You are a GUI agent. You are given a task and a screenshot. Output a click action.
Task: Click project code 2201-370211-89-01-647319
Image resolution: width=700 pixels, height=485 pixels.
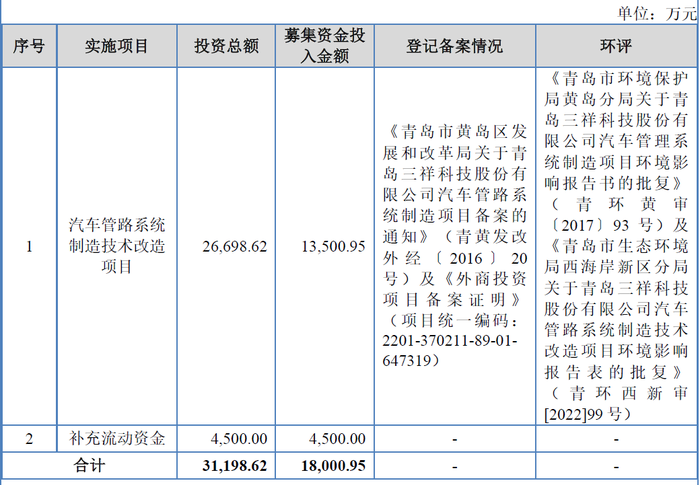[x=450, y=350]
